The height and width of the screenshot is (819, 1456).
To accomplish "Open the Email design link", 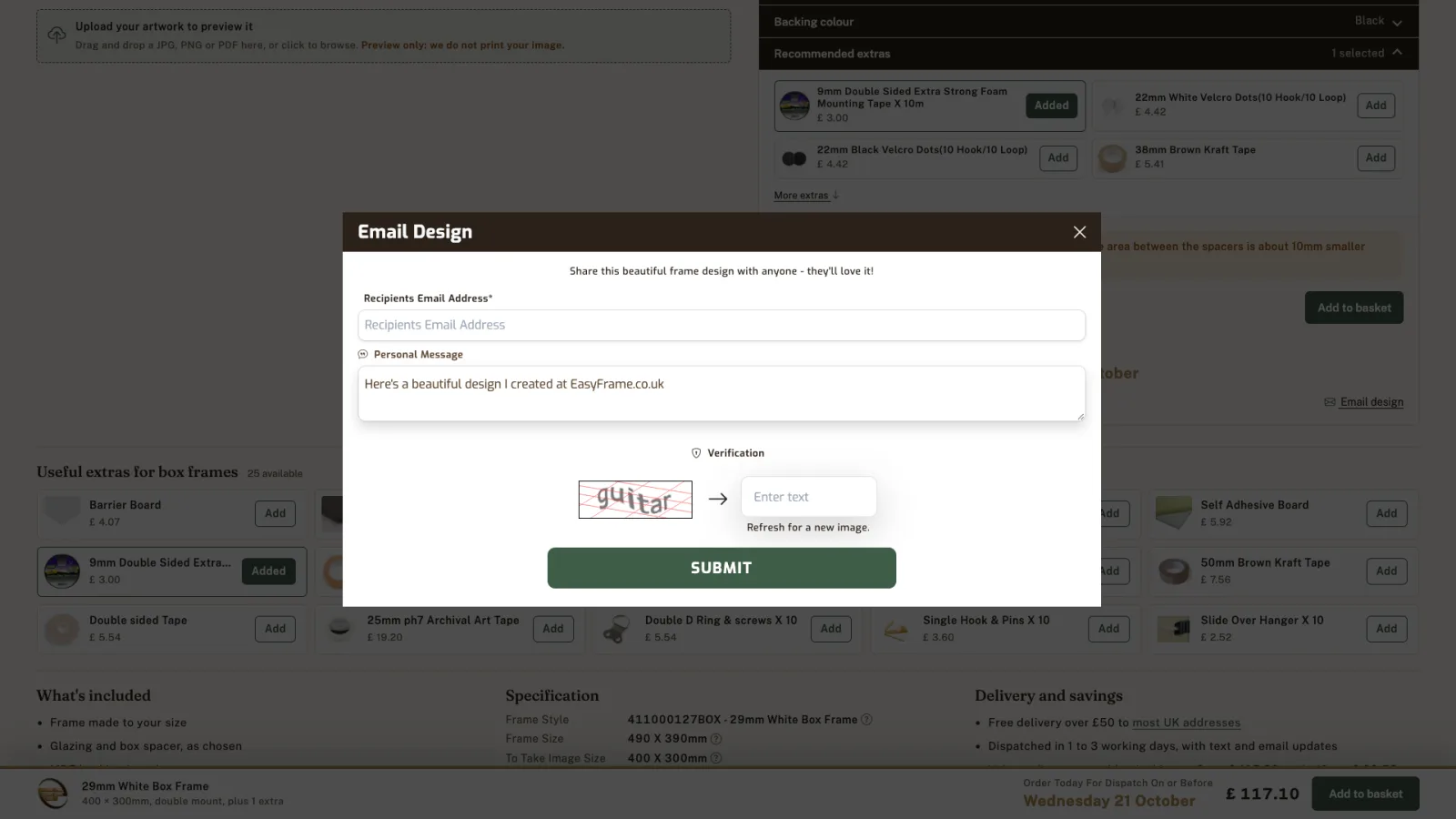I will click(x=1371, y=402).
